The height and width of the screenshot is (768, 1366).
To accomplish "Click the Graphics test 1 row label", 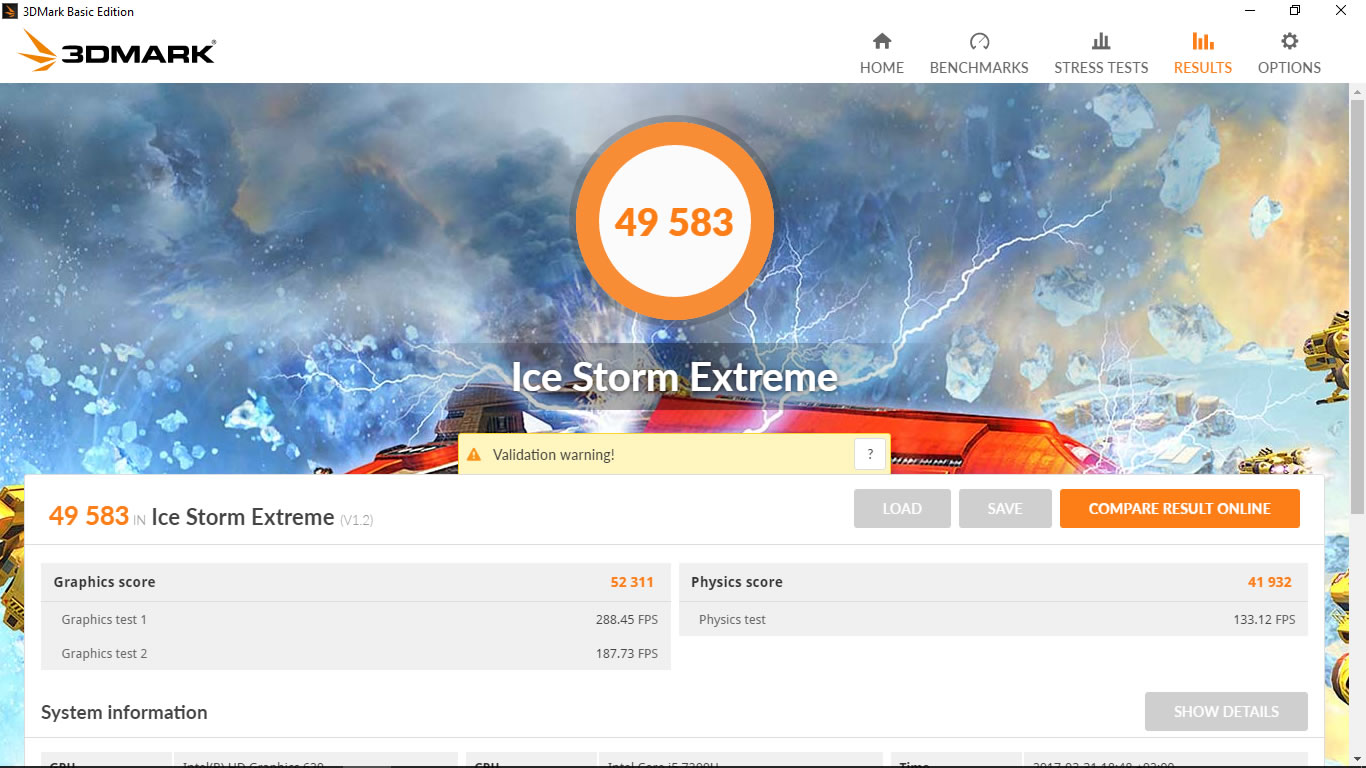I will point(104,619).
